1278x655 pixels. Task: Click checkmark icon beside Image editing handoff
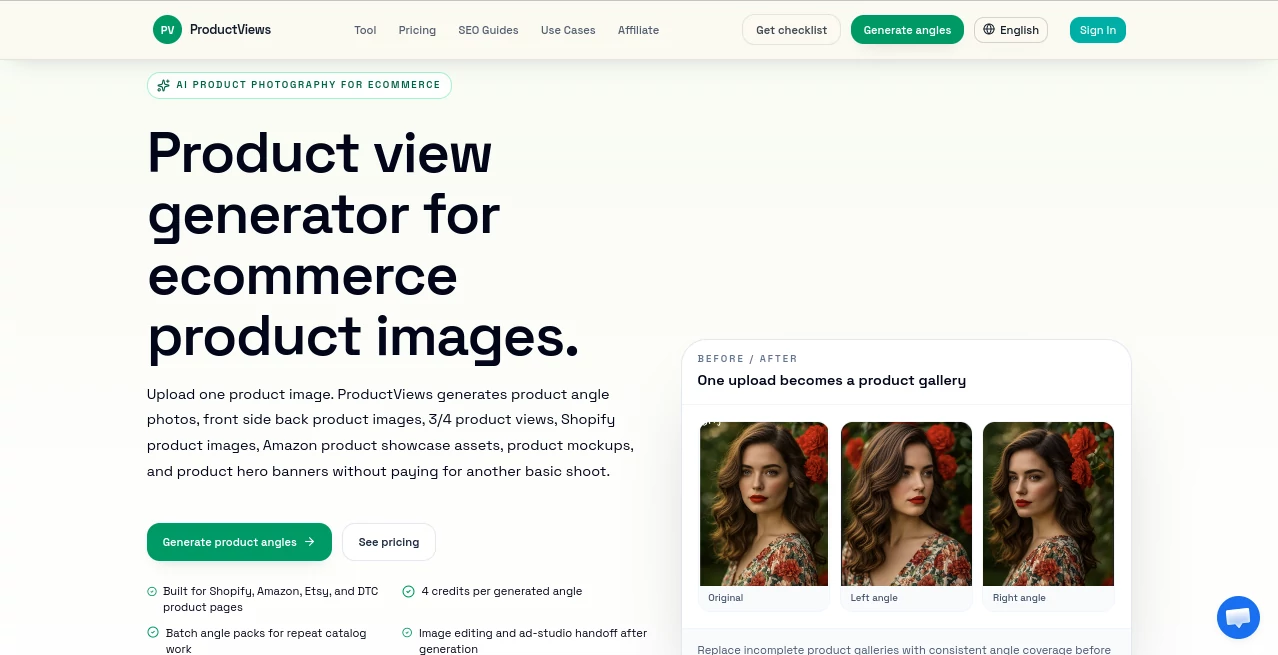(x=408, y=633)
